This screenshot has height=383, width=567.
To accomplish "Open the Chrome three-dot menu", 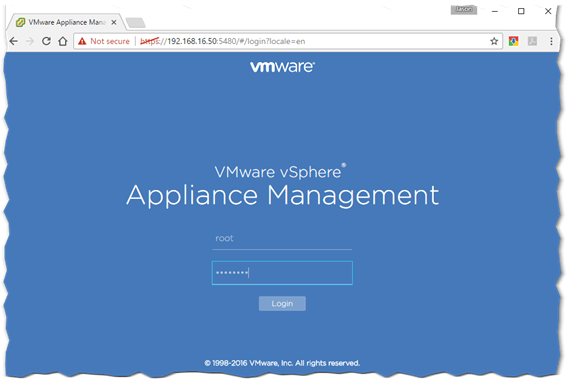I will coord(551,41).
